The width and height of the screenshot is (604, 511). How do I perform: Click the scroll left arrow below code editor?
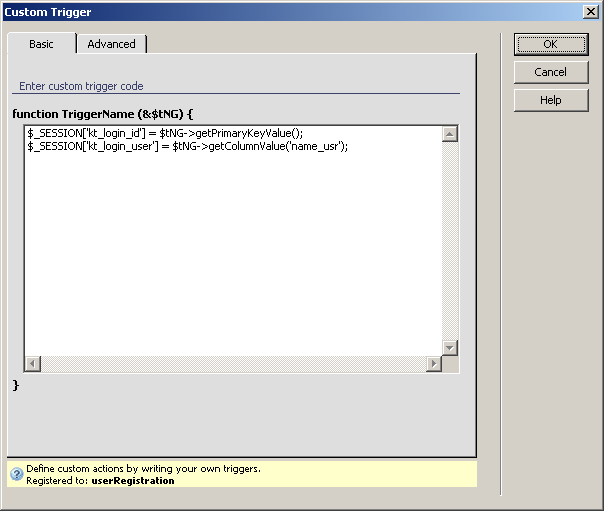click(33, 364)
